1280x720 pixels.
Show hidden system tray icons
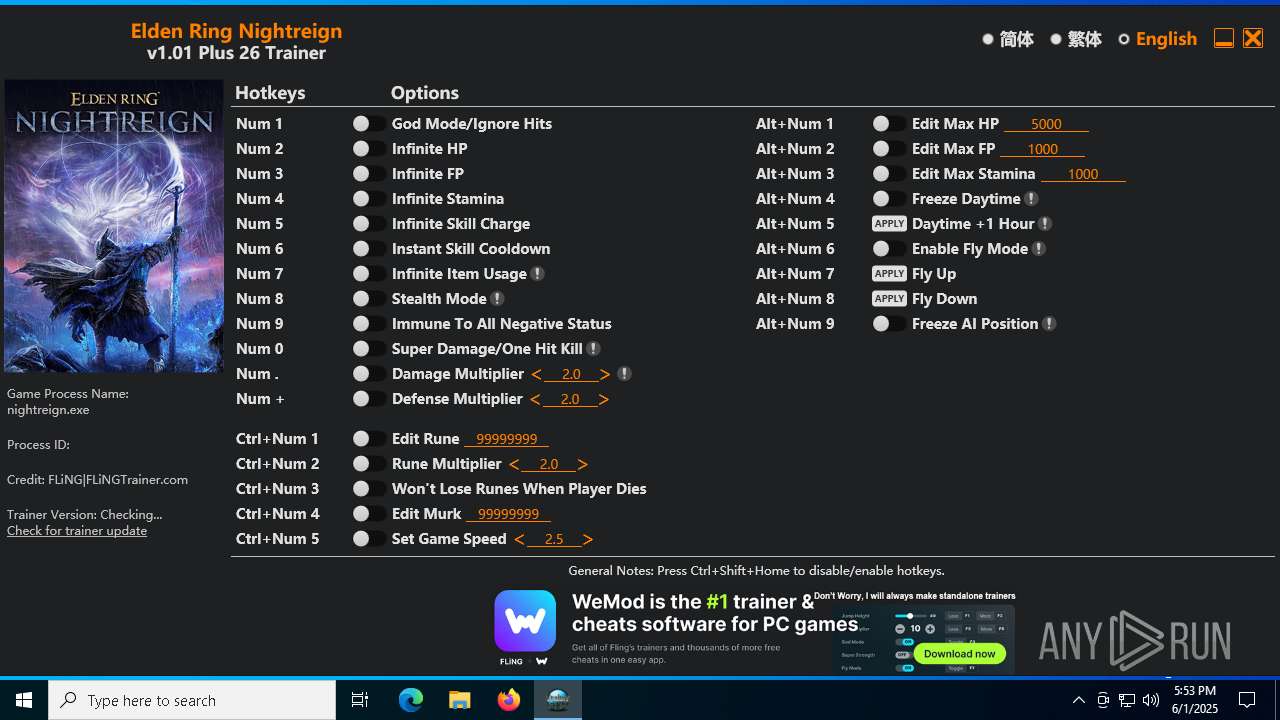coord(1078,700)
